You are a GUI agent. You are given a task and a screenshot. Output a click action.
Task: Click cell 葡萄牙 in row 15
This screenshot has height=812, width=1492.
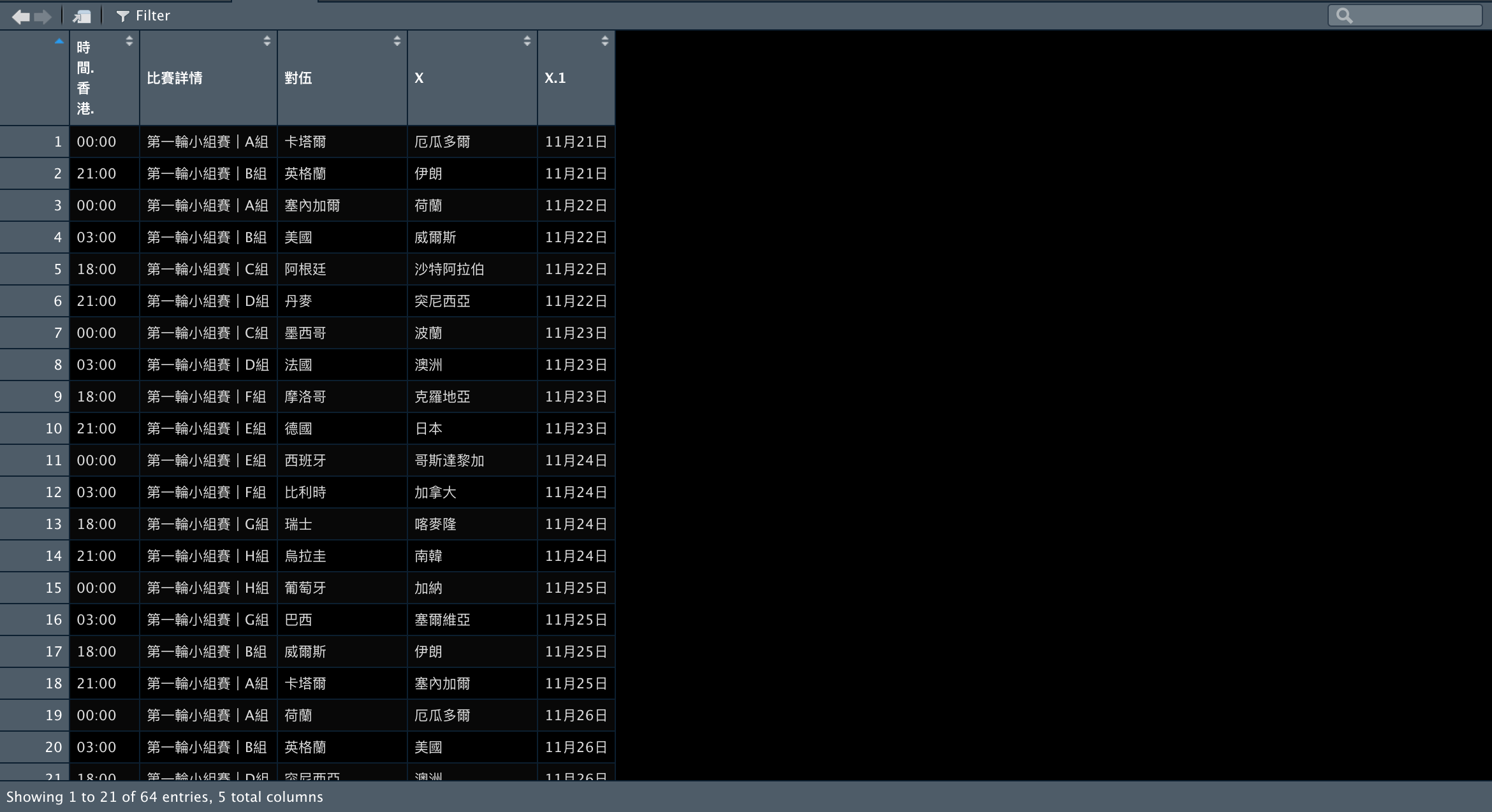tap(342, 588)
